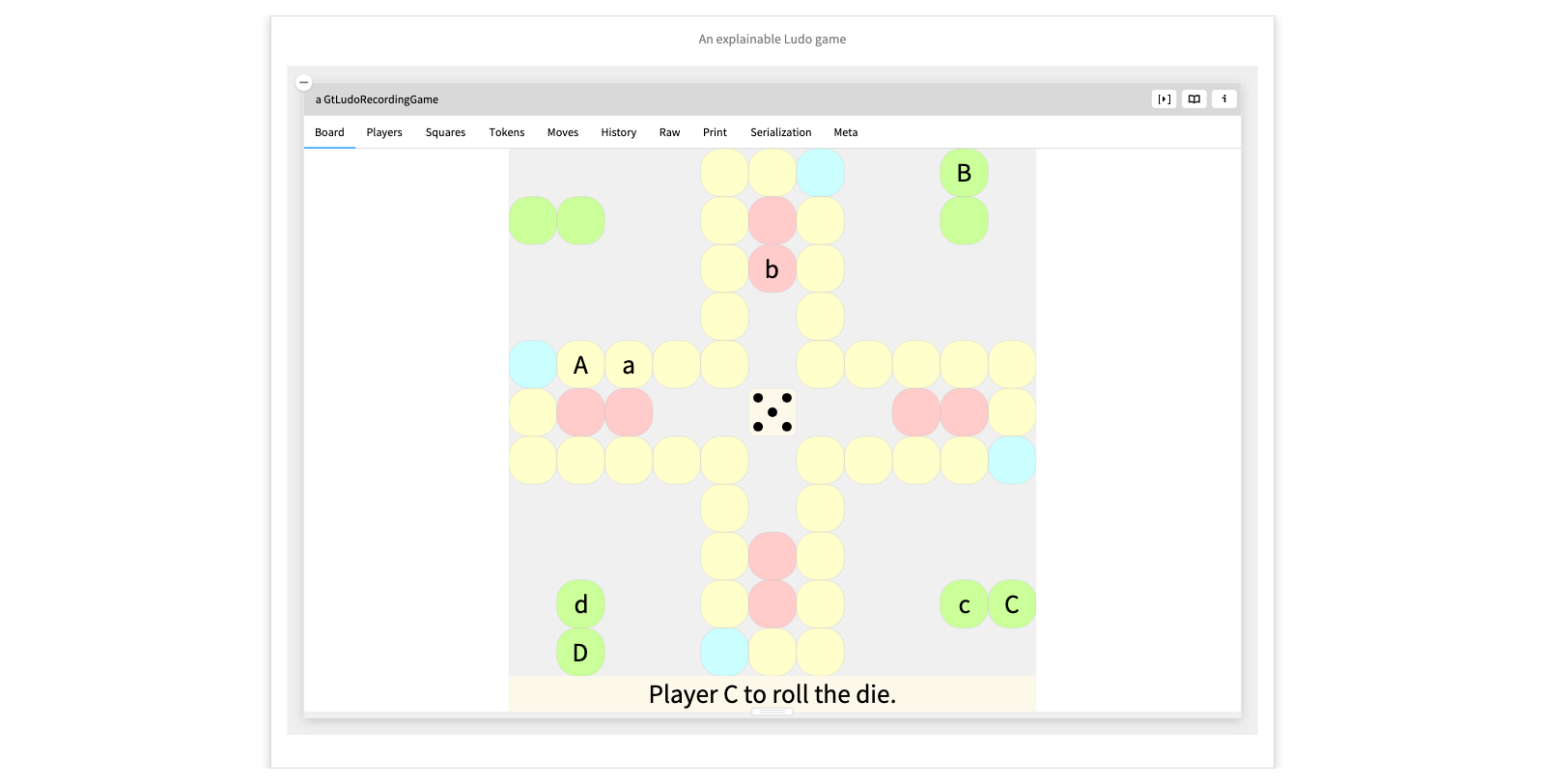This screenshot has width=1545, height=784.
Task: Show the Moves tab
Action: [563, 132]
